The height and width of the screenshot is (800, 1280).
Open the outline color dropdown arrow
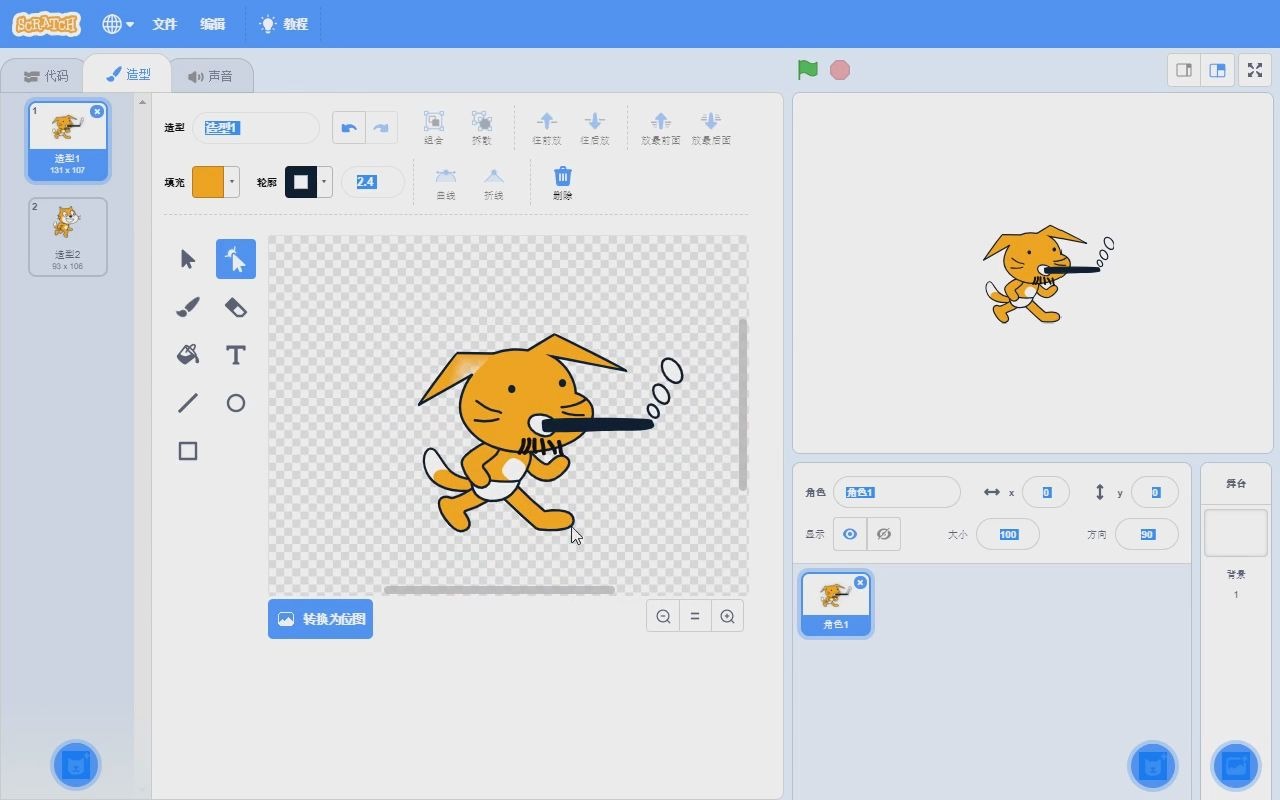[x=325, y=182]
